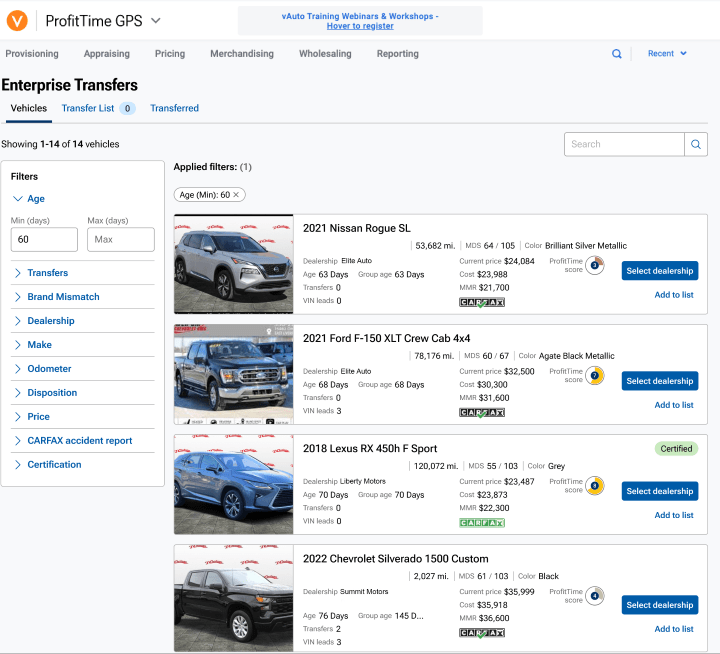
Task: Click the Lexus RX ProfitTime score icon
Action: [x=595, y=486]
